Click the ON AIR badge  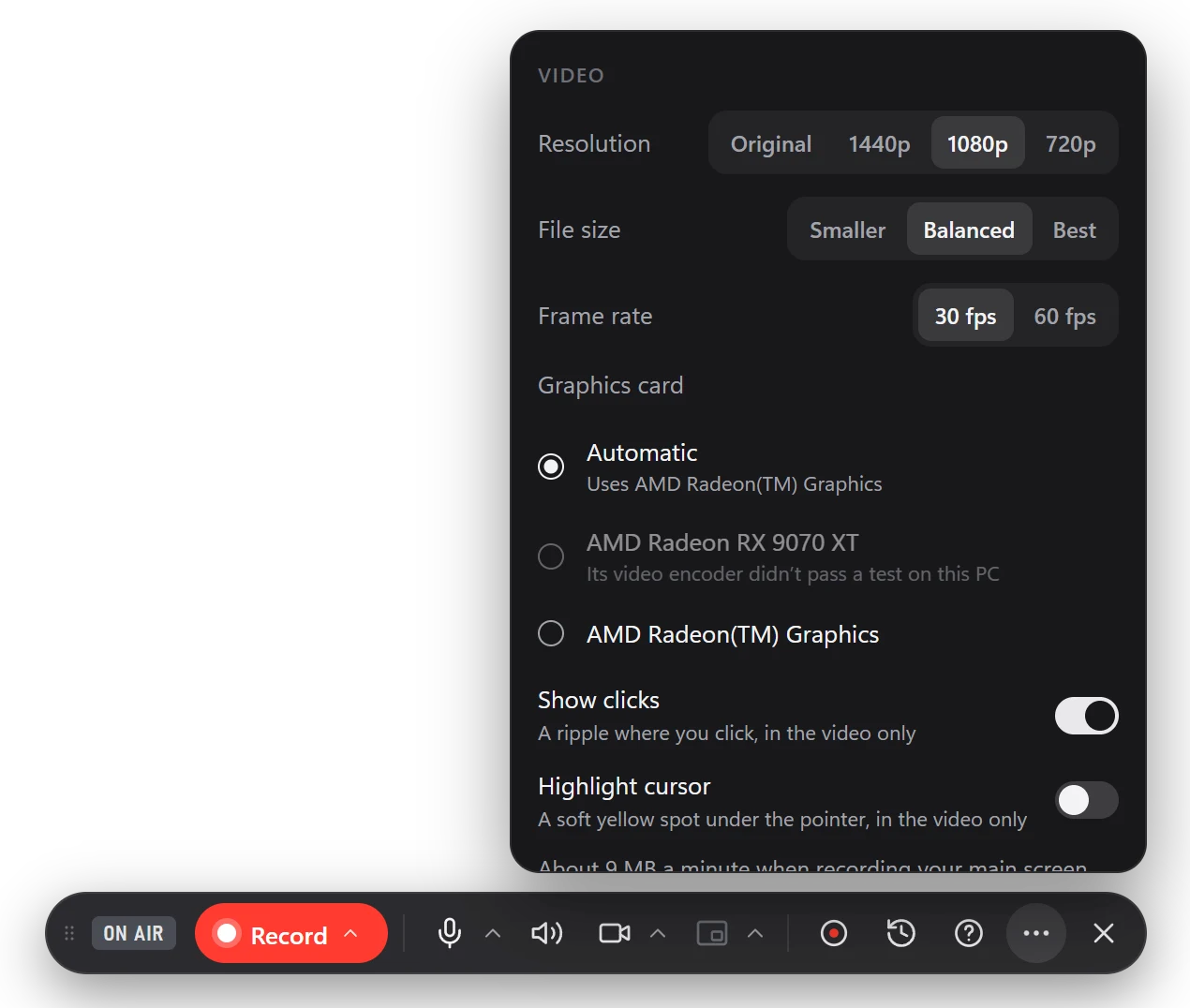point(134,933)
